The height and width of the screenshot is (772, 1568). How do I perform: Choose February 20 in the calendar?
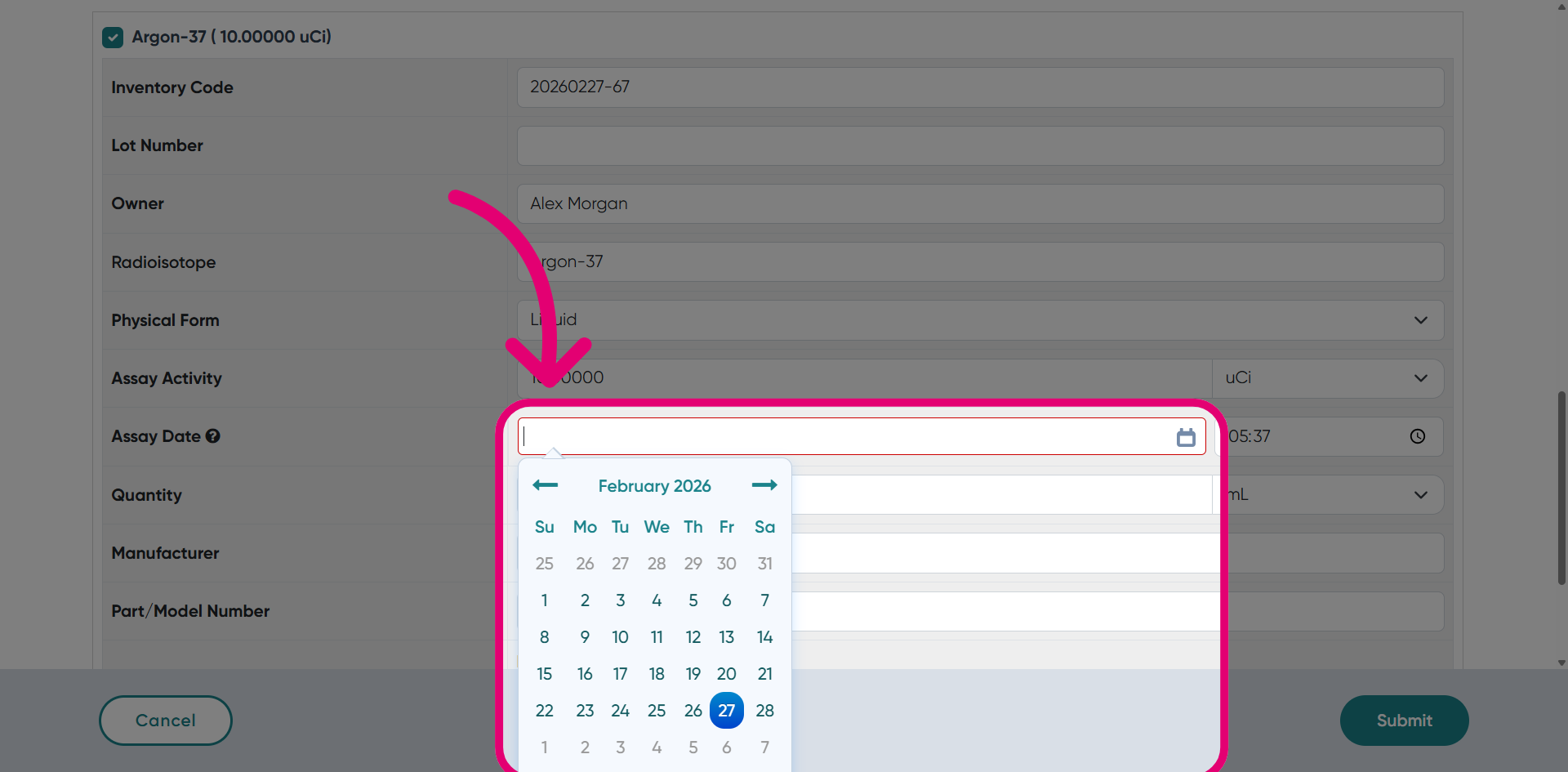tap(727, 674)
